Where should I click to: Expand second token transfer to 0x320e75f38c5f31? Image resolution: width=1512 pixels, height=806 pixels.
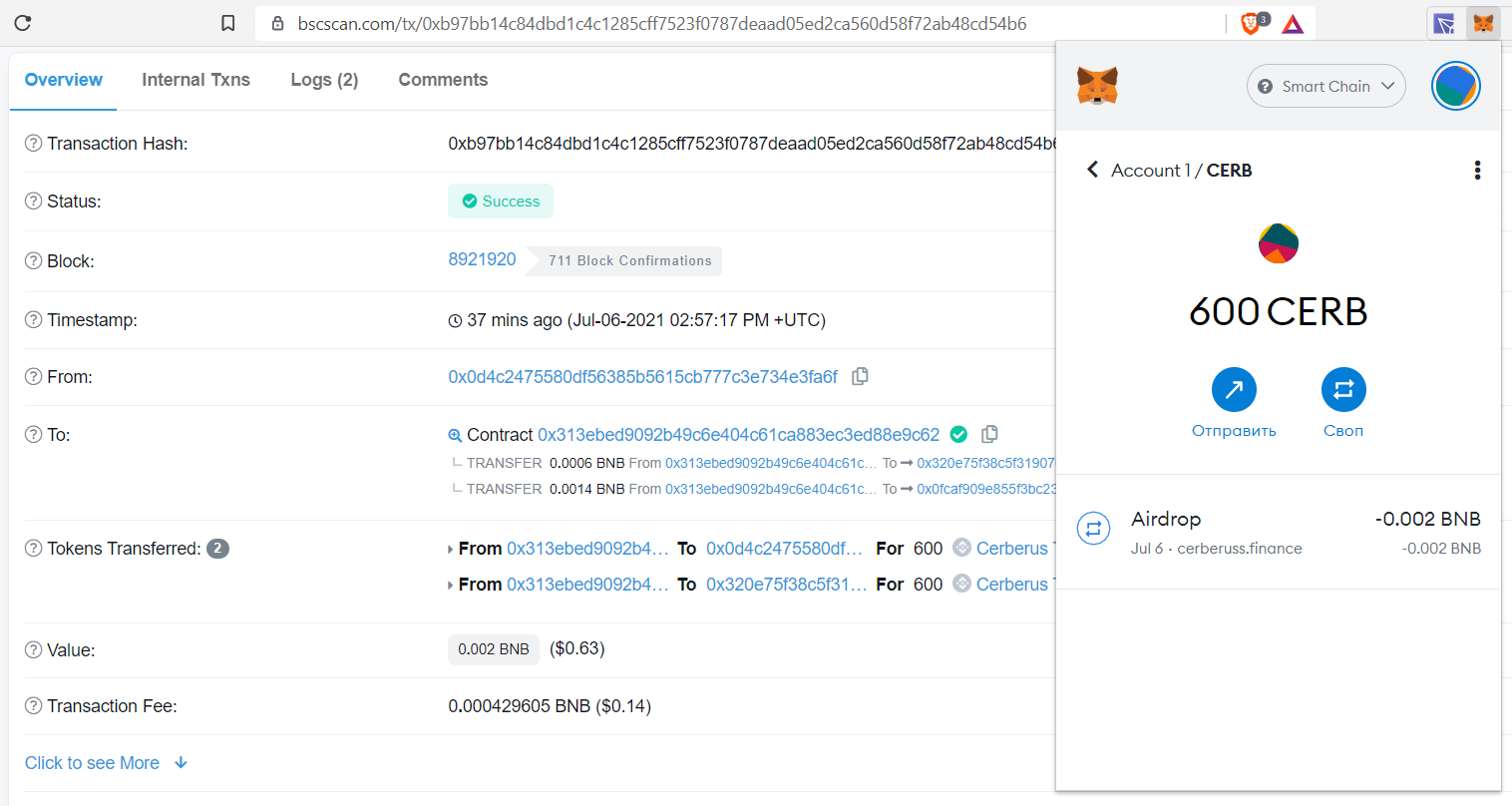pyautogui.click(x=451, y=585)
